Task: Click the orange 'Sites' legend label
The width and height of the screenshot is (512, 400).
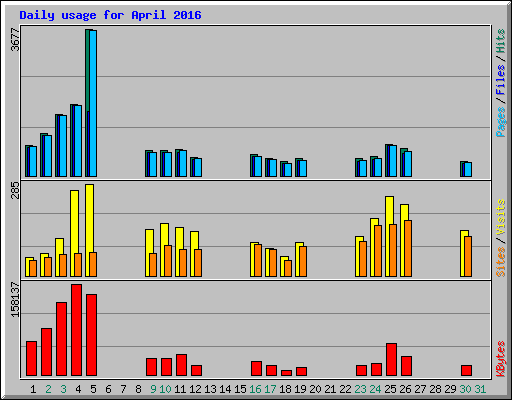Action: [500, 262]
